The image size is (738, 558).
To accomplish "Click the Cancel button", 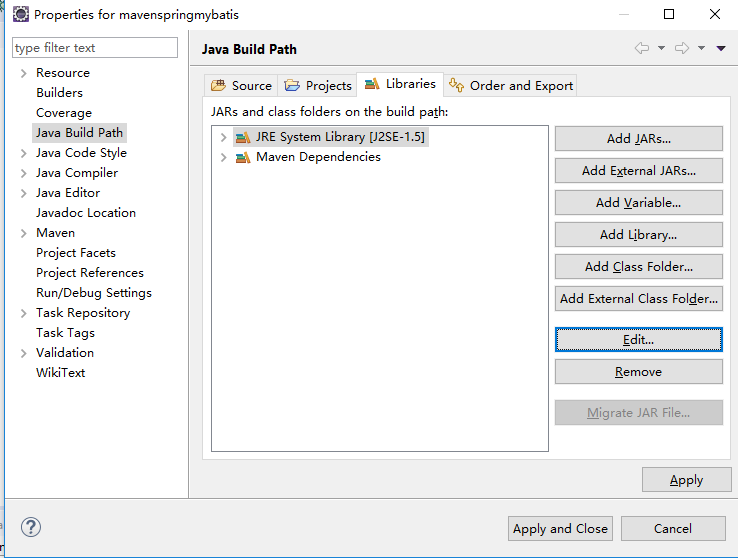I will point(673,528).
